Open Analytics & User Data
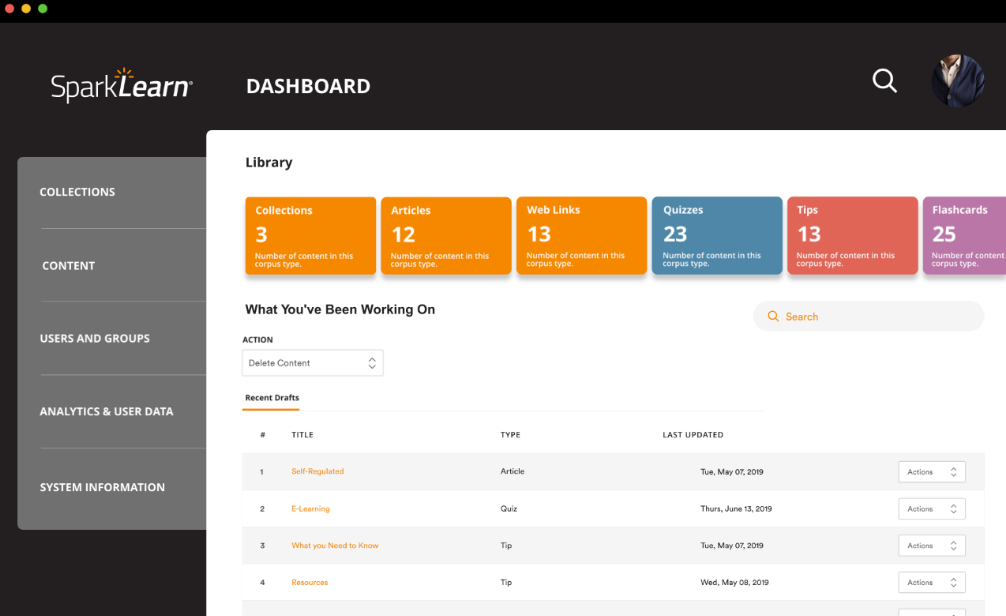1006x616 pixels. pyautogui.click(x=106, y=411)
